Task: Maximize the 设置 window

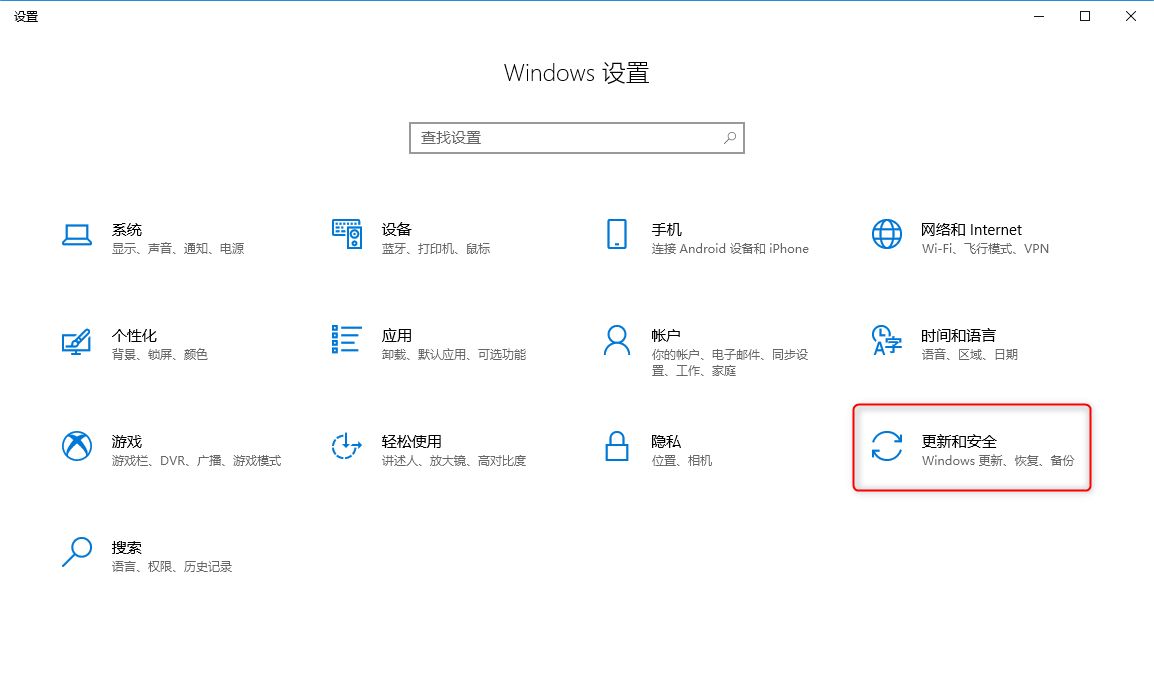Action: pos(1085,16)
